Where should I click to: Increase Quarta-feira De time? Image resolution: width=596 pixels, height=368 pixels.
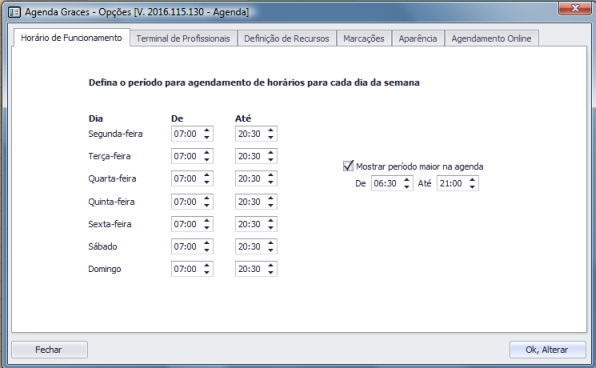pos(206,175)
